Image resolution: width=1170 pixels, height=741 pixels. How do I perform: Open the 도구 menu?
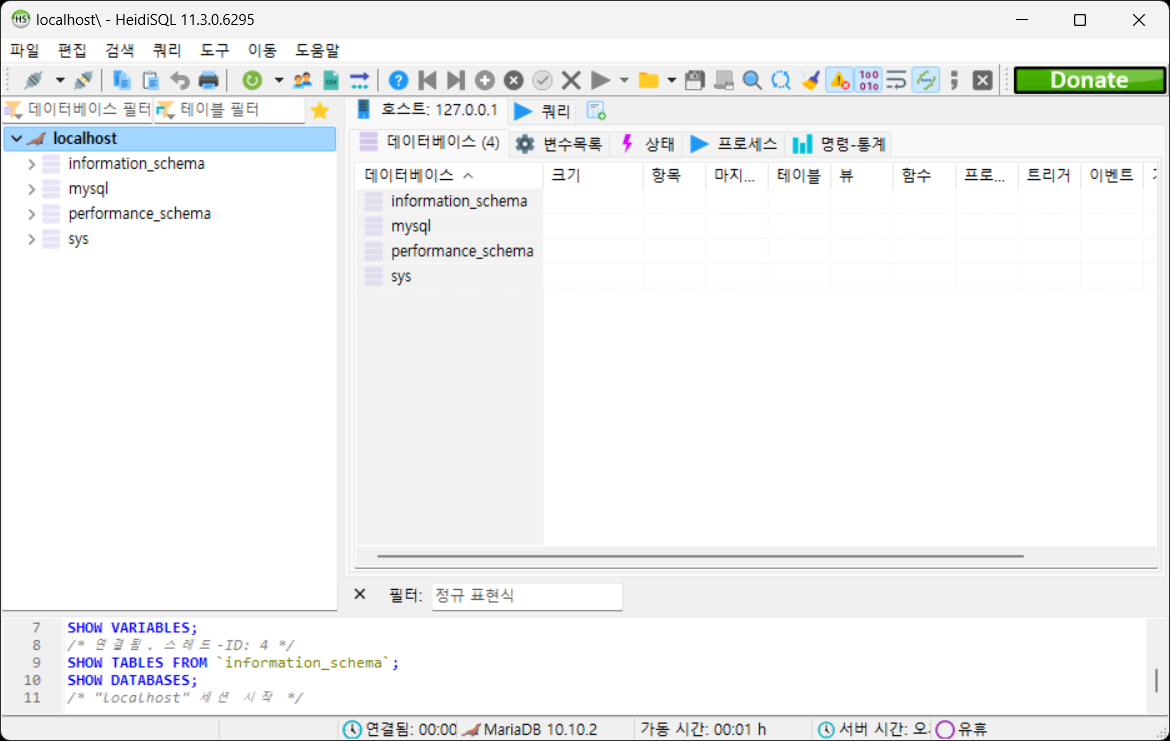[x=215, y=50]
